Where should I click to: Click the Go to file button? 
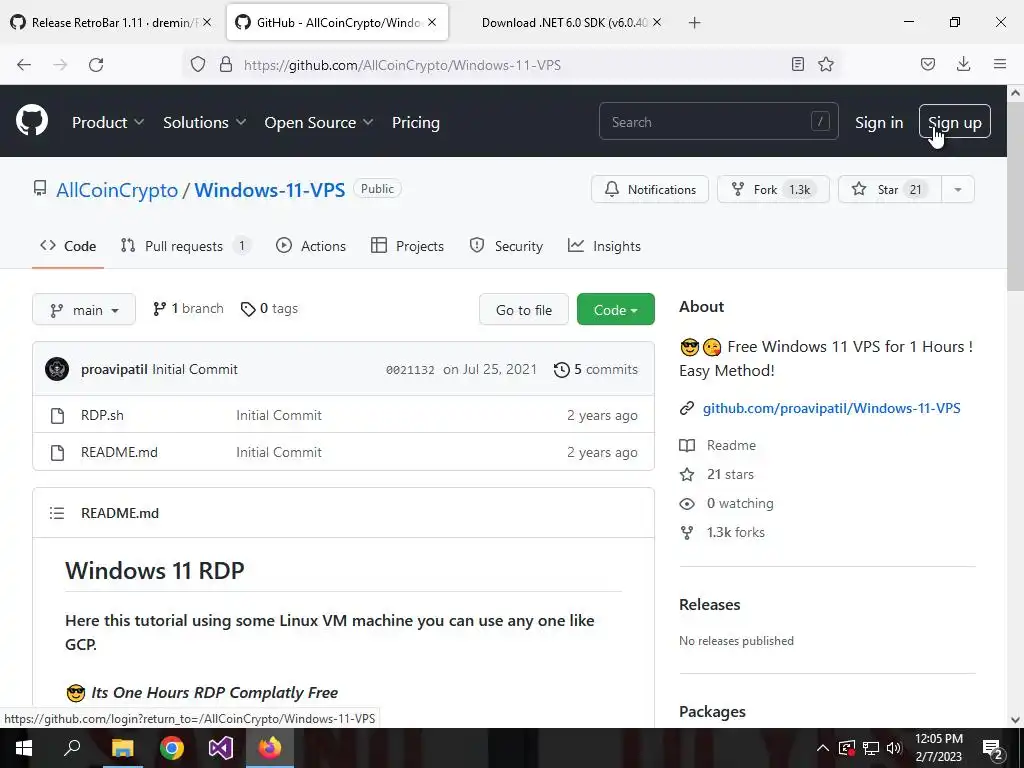[x=524, y=310]
